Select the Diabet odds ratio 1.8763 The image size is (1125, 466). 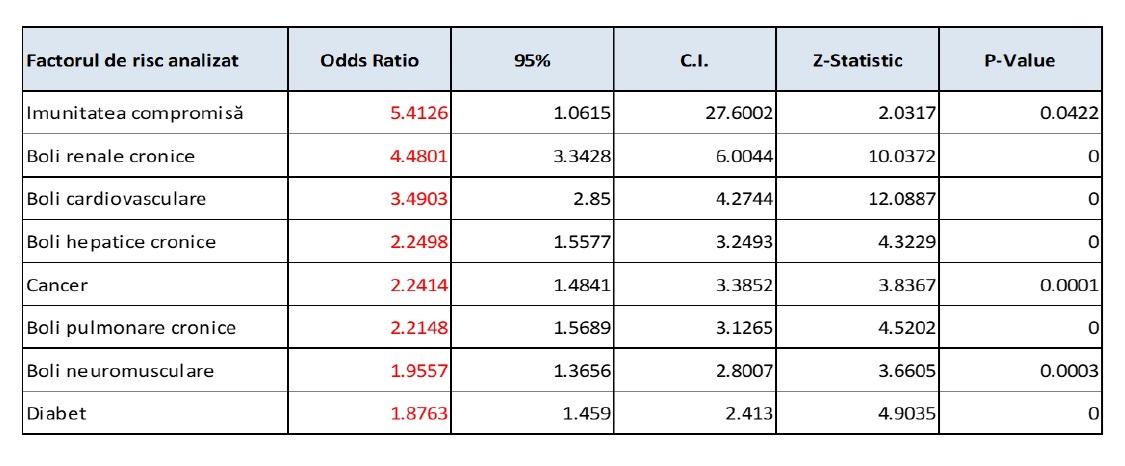pyautogui.click(x=418, y=412)
